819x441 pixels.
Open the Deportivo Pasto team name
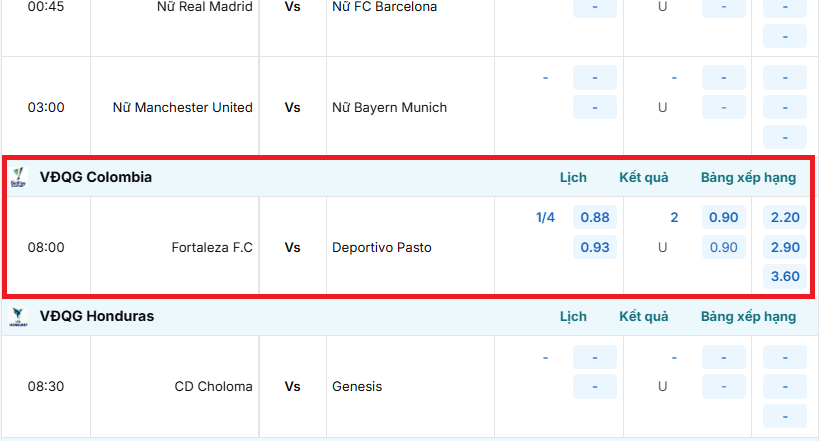[x=382, y=247]
